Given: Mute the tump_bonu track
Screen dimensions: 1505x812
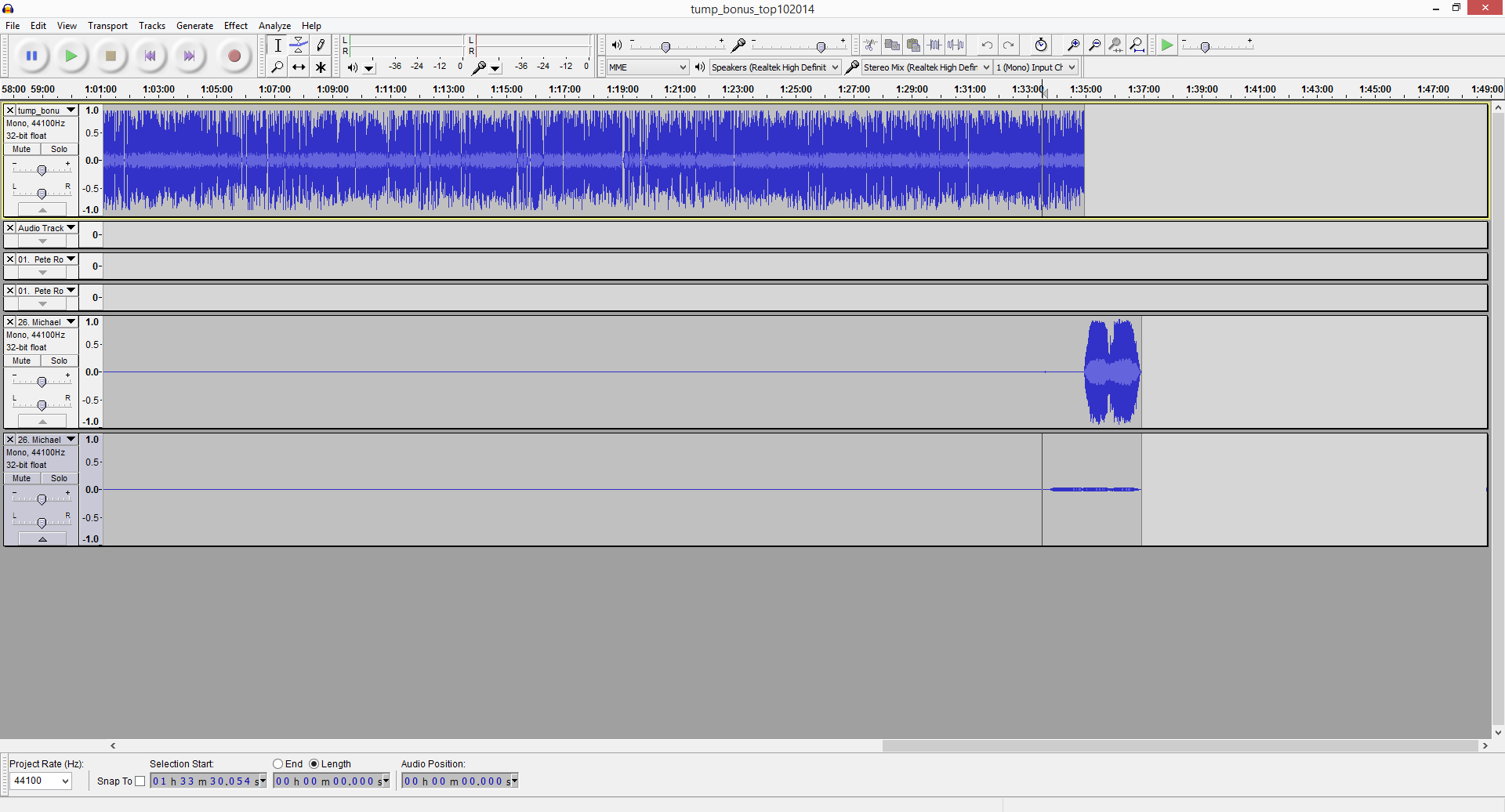Looking at the screenshot, I should point(21,149).
